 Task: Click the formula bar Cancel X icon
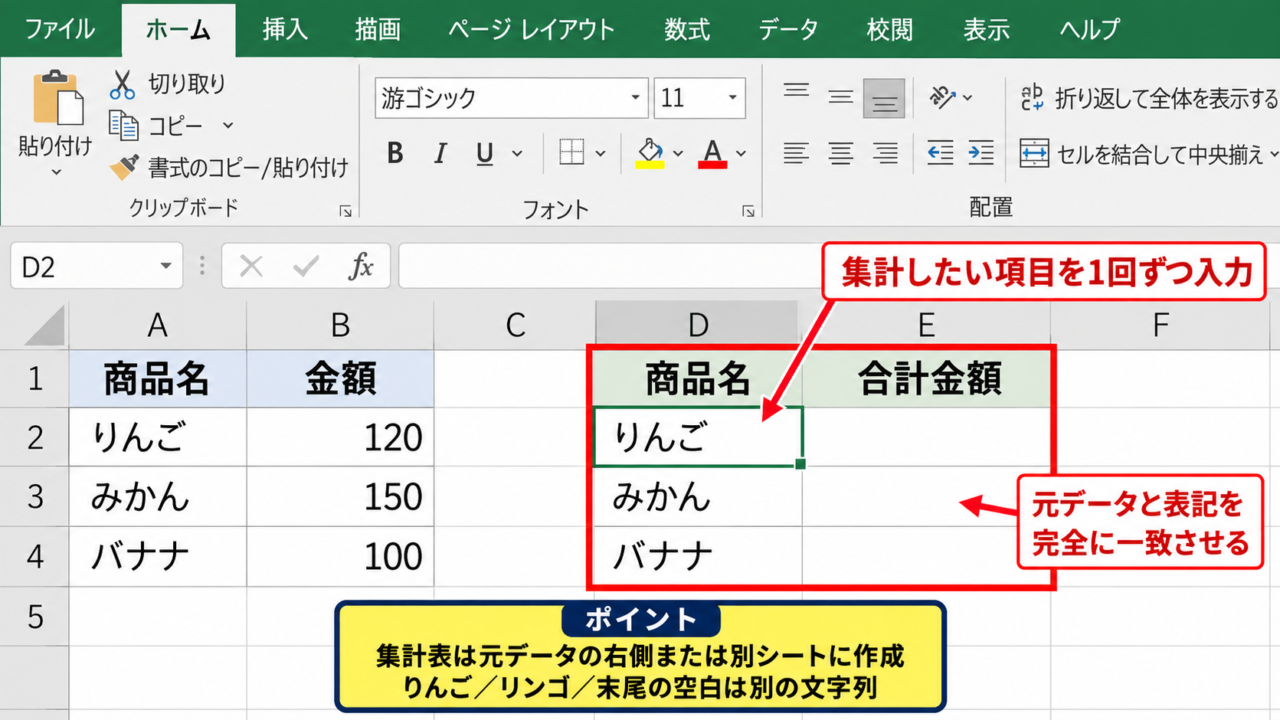coord(251,266)
